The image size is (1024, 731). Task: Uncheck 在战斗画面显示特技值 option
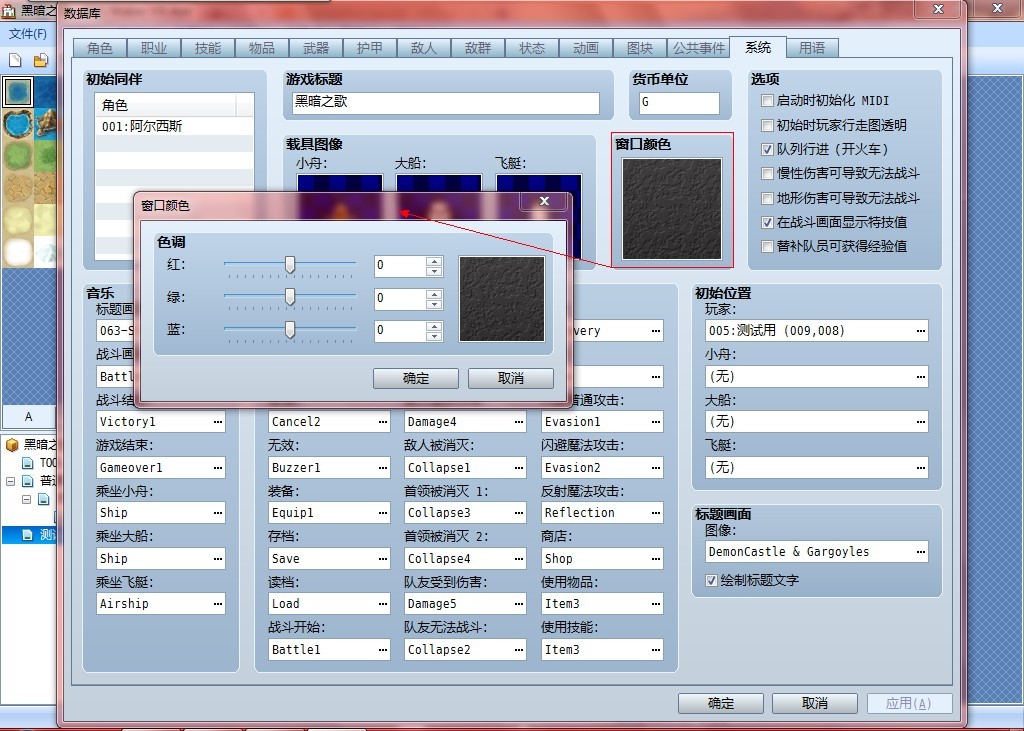pyautogui.click(x=767, y=222)
